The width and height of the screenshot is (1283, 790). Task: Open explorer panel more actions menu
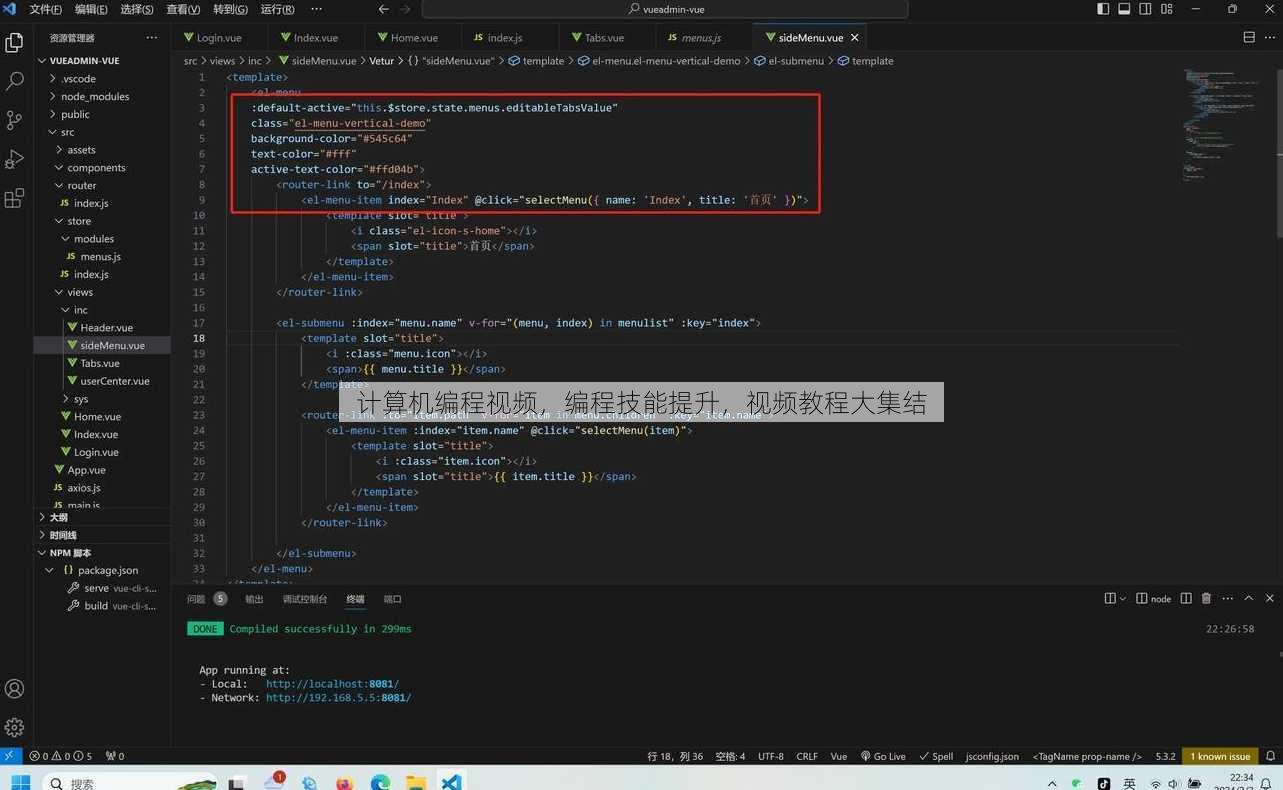[152, 38]
